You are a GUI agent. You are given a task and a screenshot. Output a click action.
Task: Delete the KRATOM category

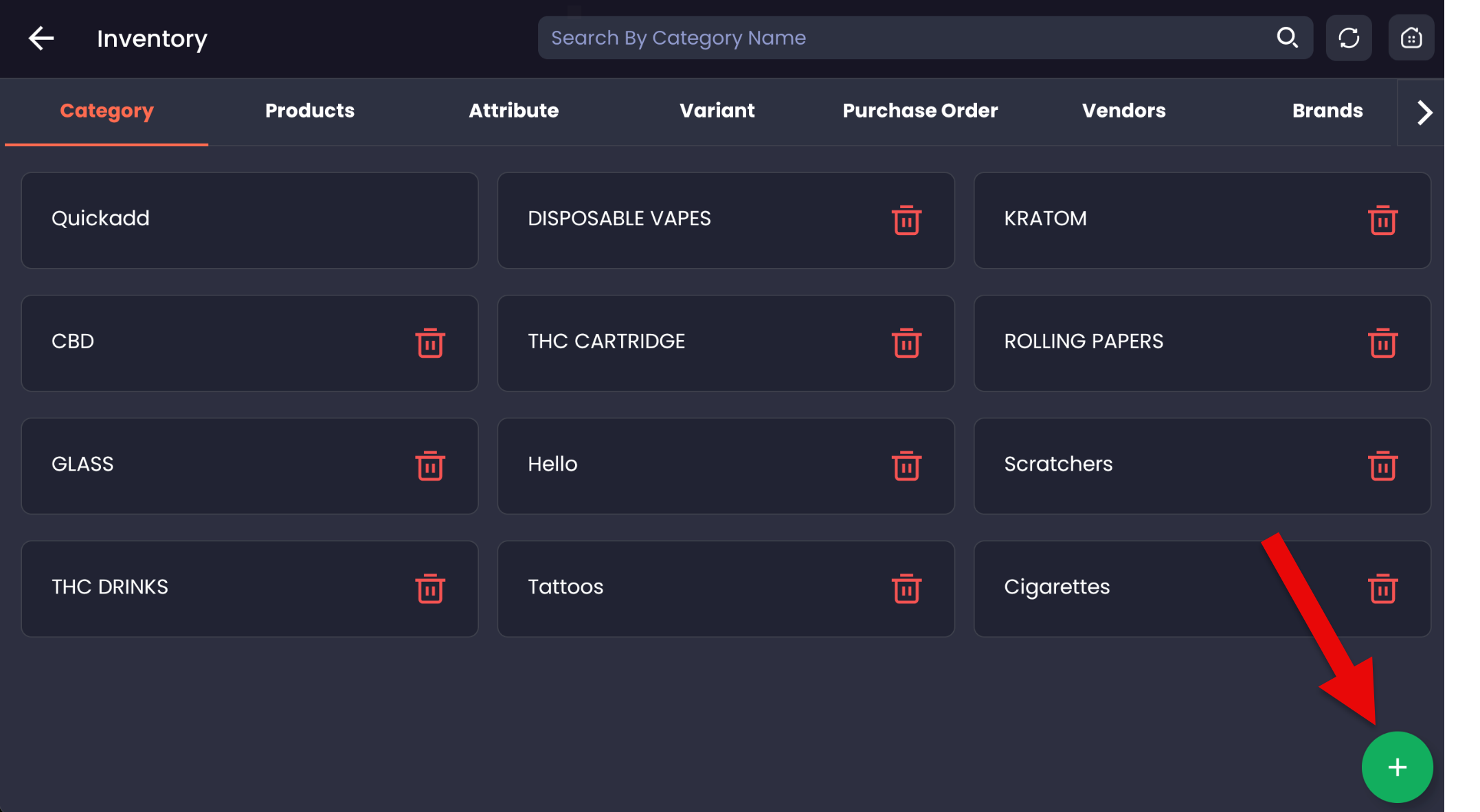(x=1382, y=221)
